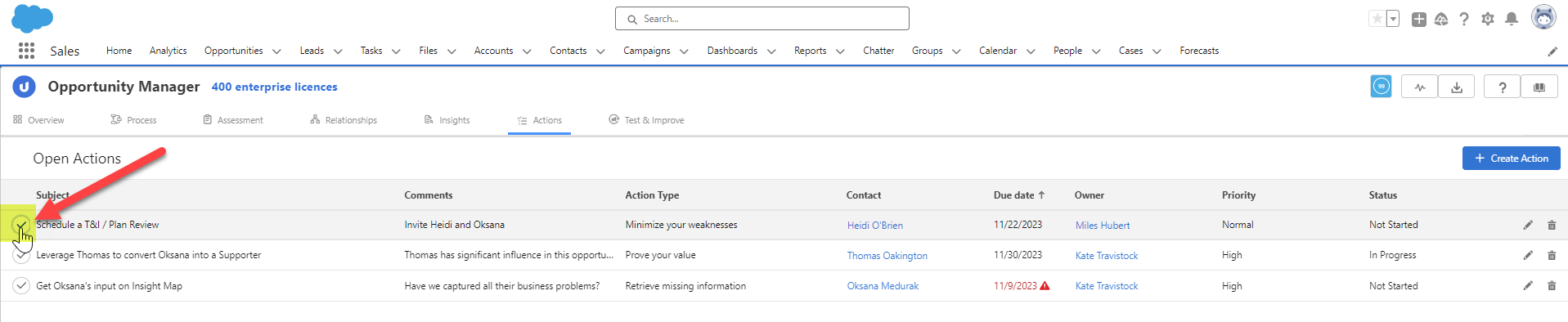Expand the Campaigns nav dropdown
This screenshot has height=322, width=1568.
(684, 51)
